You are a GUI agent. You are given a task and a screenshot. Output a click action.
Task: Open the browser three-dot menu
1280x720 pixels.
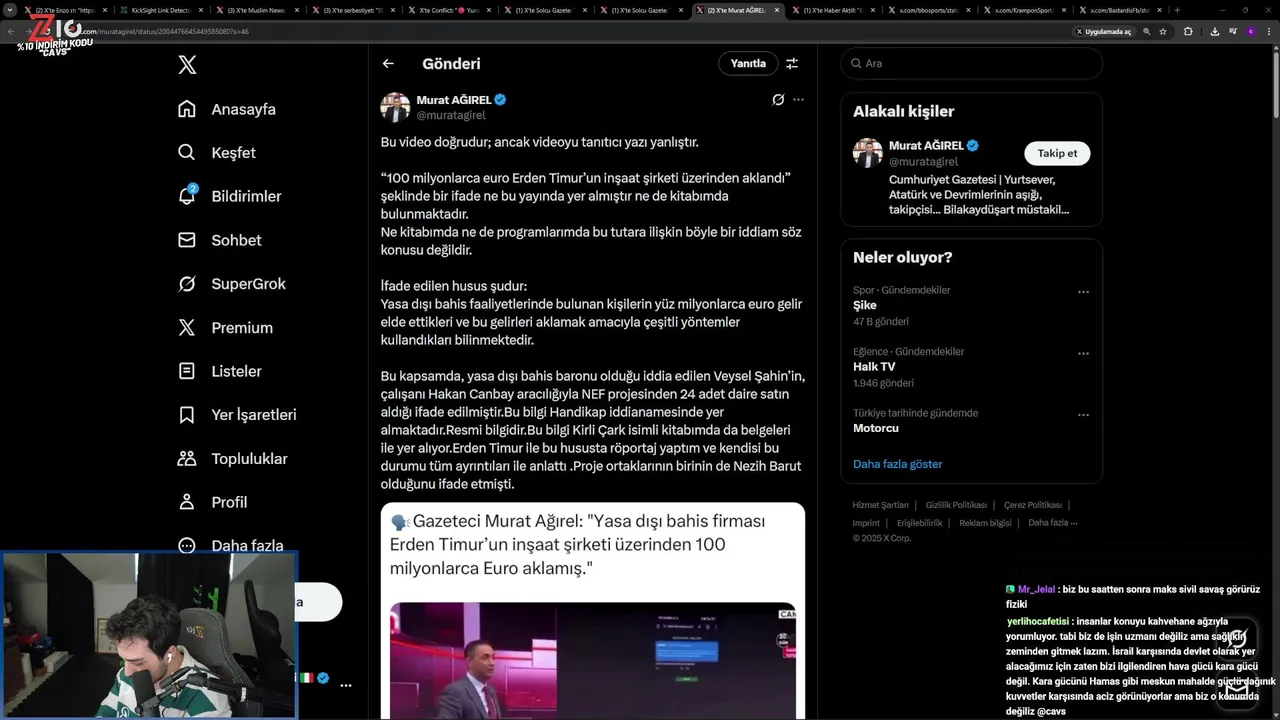pyautogui.click(x=1270, y=31)
